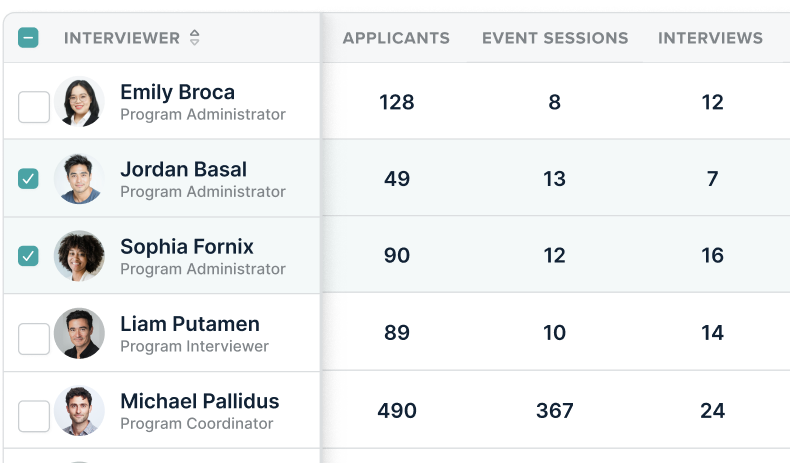Uncheck the Jordan Basal row checkbox
Viewport: 790px width, 463px height.
point(29,179)
